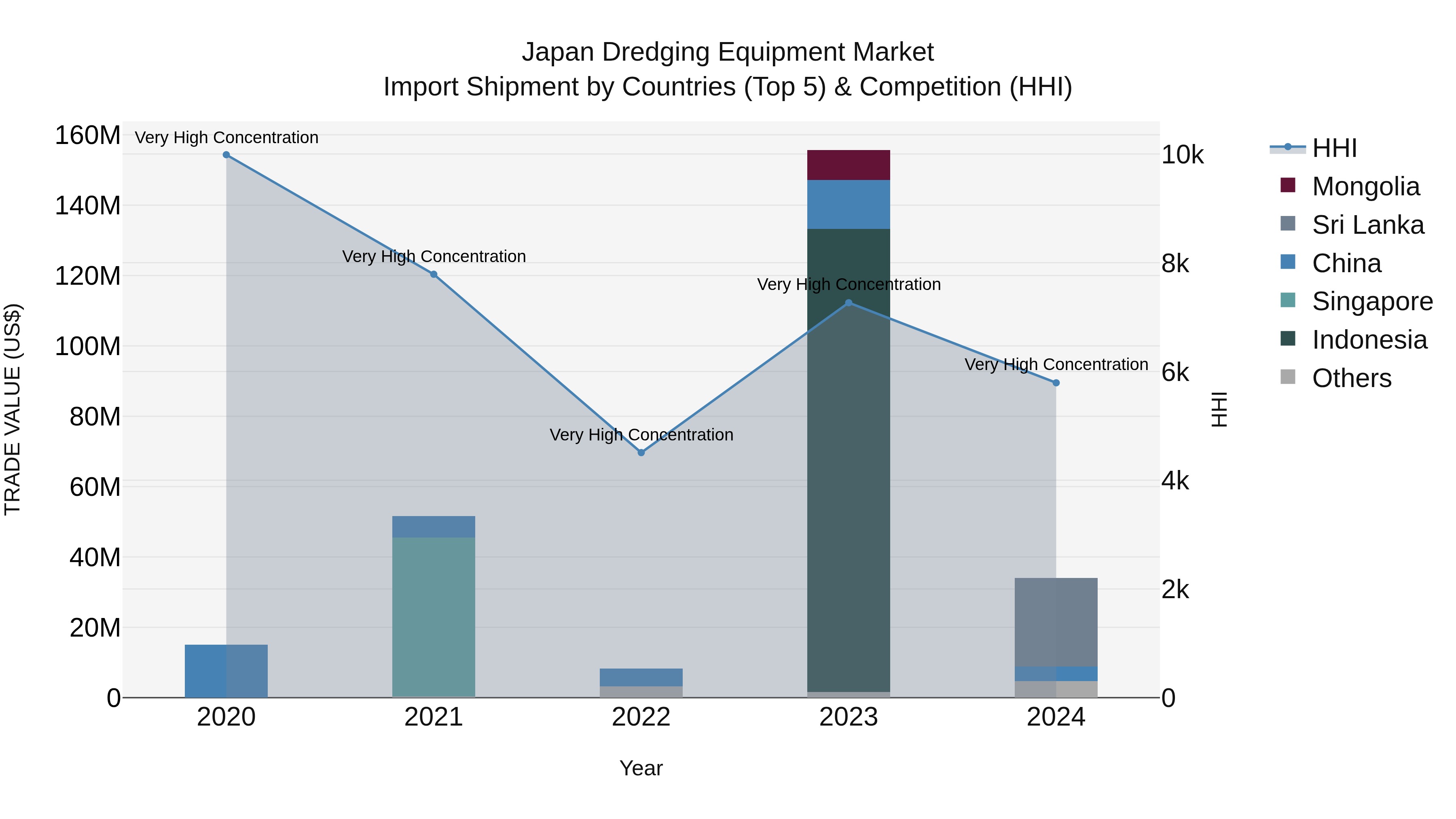Click the 2023 x-axis label
Image resolution: width=1456 pixels, height=819 pixels.
[x=849, y=717]
